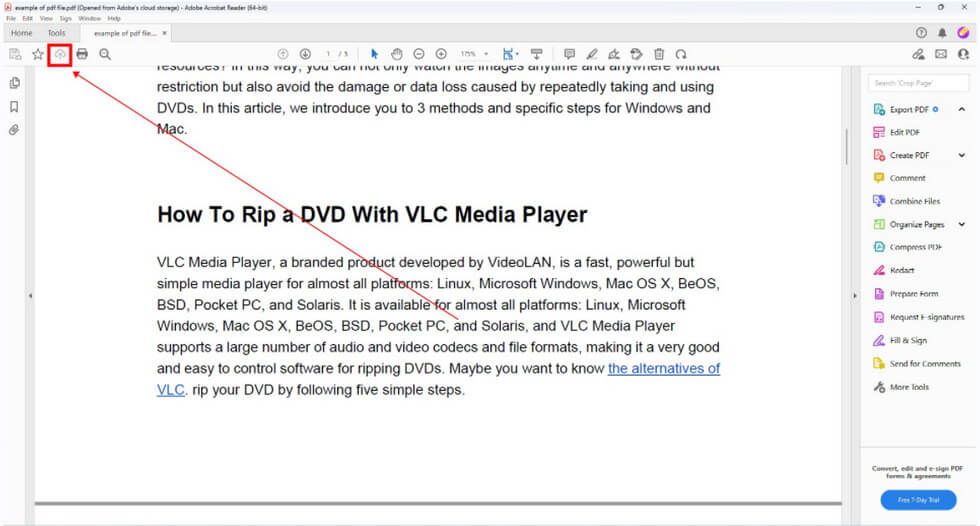Open the Send for Comments tool

click(x=917, y=364)
